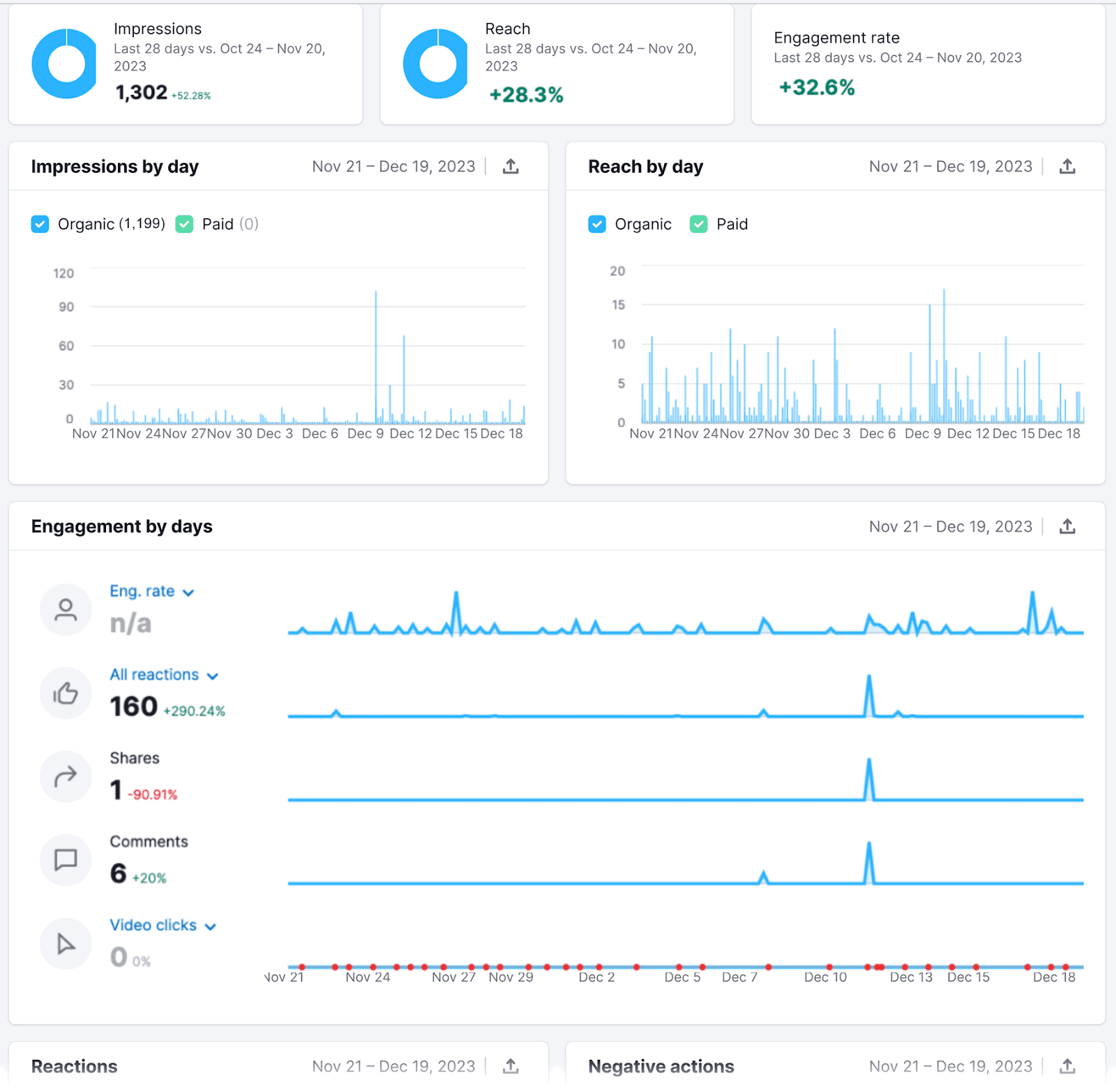
Task: Uncheck Organic in Impressions by day
Action: coord(40,224)
